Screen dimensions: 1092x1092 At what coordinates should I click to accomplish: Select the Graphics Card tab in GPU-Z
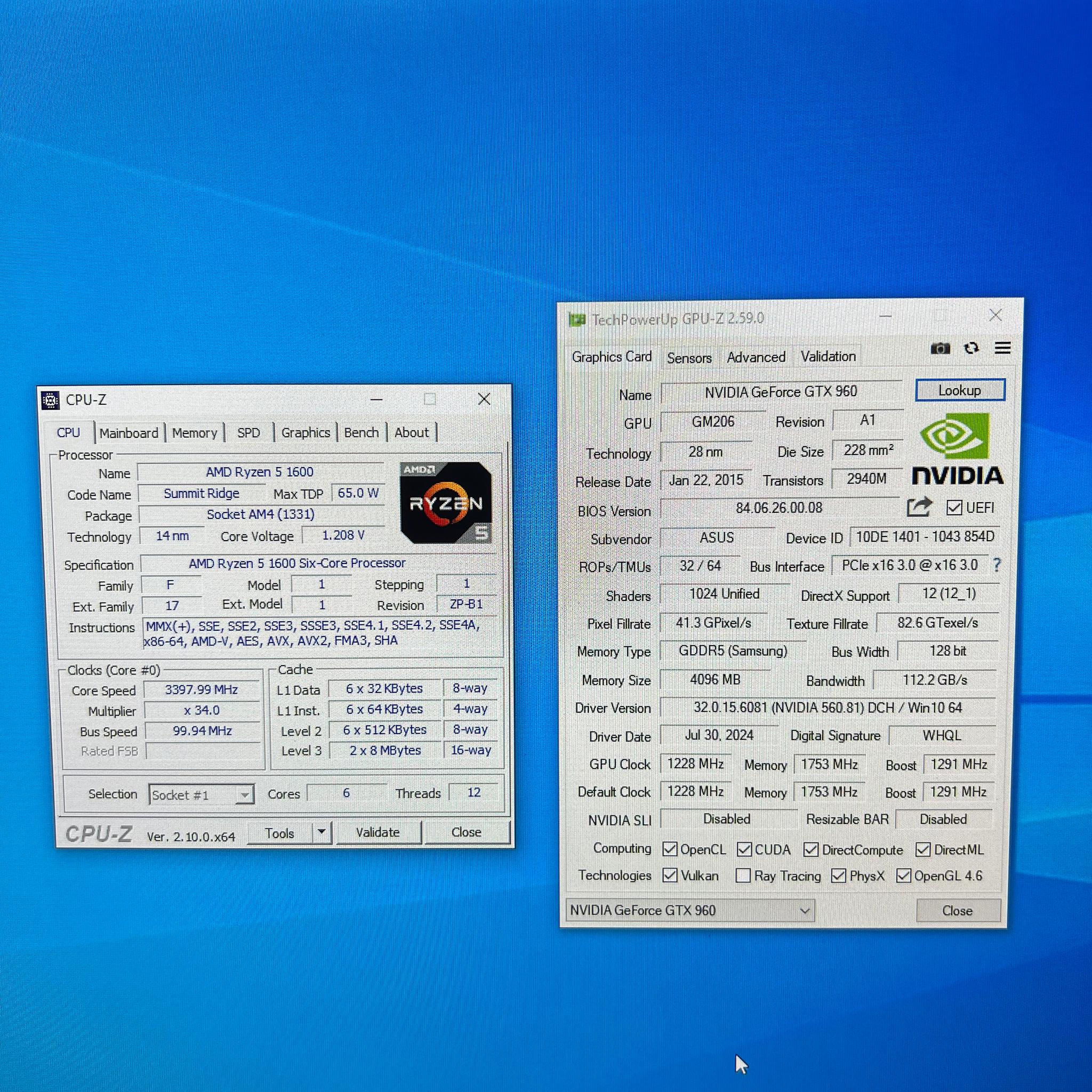pyautogui.click(x=612, y=357)
